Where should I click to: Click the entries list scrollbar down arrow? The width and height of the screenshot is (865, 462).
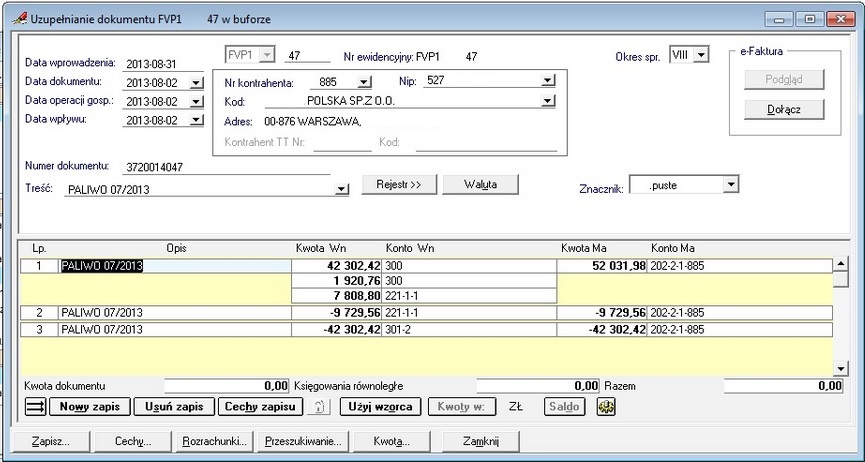click(x=841, y=369)
